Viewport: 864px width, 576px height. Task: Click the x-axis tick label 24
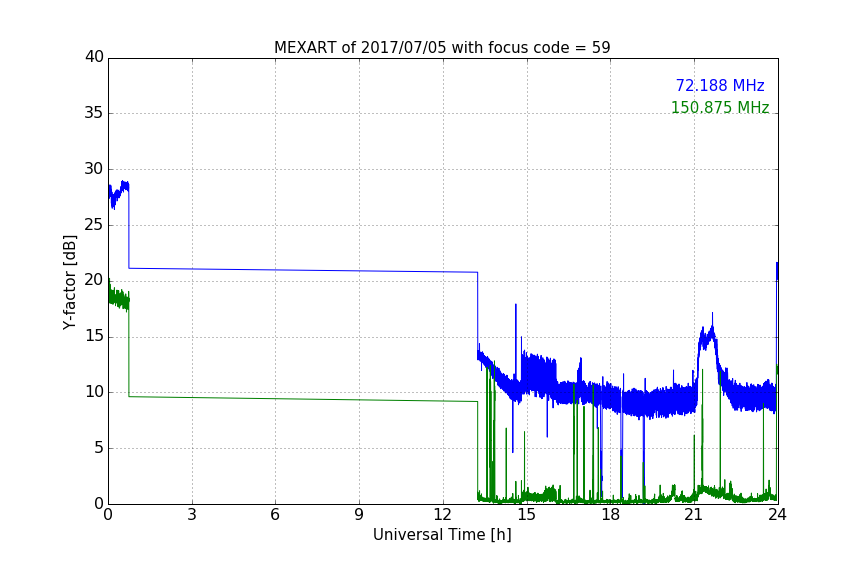(777, 515)
